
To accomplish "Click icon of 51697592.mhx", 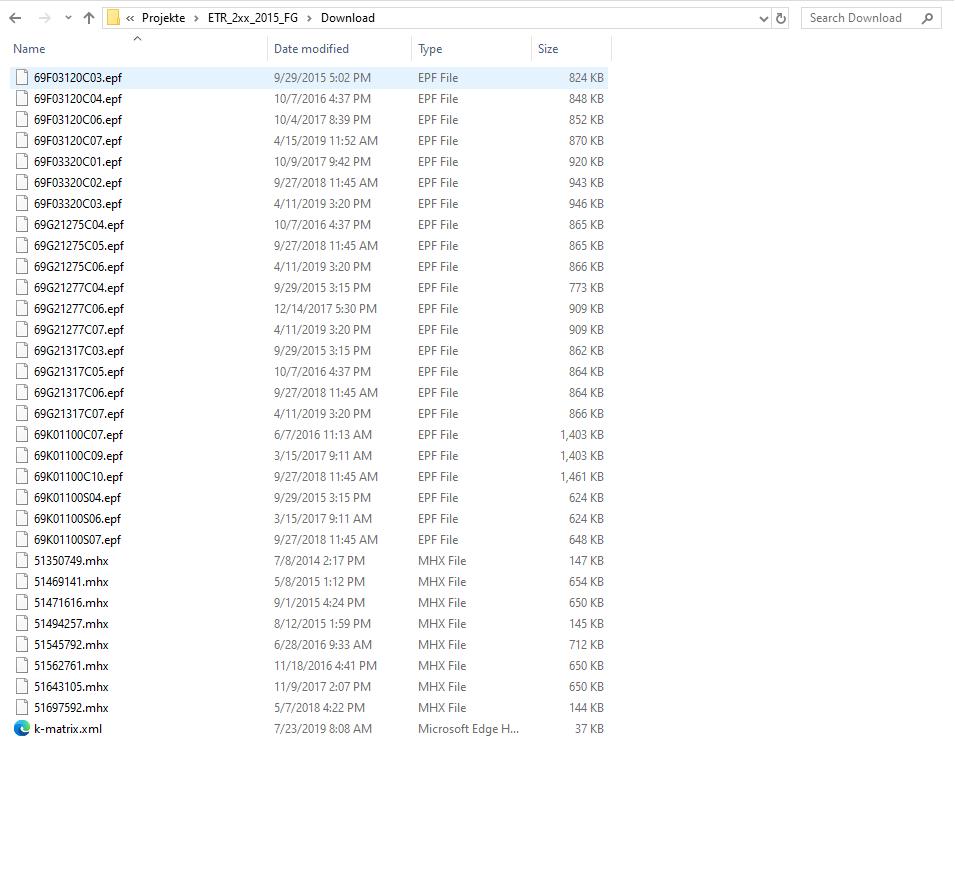I will (22, 708).
